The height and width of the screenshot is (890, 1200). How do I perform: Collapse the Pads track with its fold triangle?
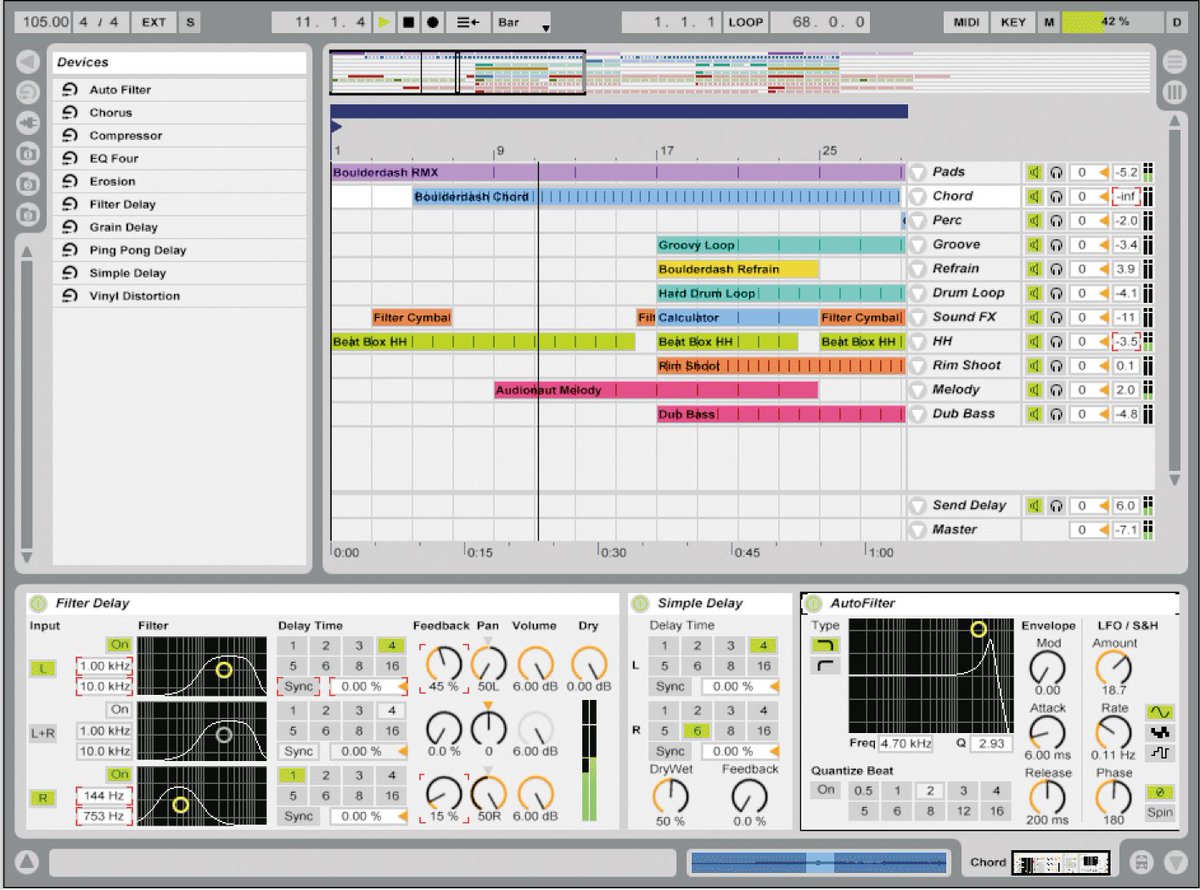tap(917, 172)
